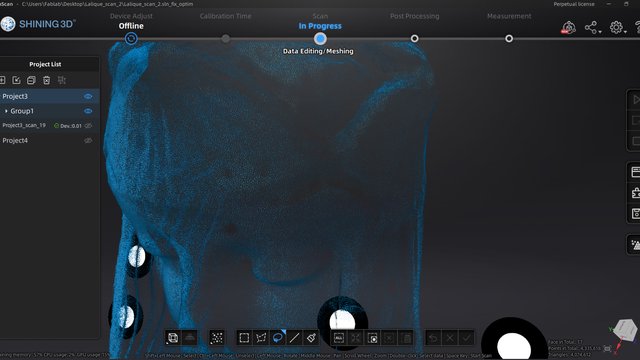Open the Calibration Time step

(x=225, y=16)
